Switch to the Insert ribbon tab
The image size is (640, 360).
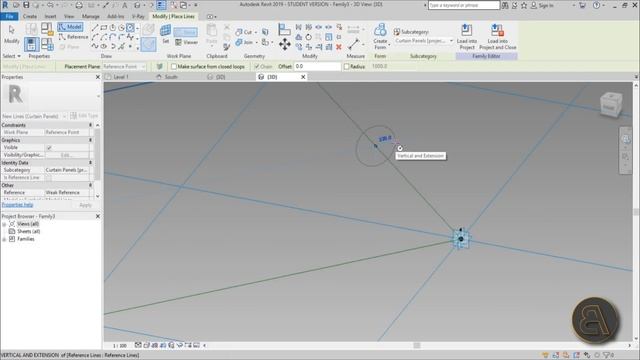51,16
